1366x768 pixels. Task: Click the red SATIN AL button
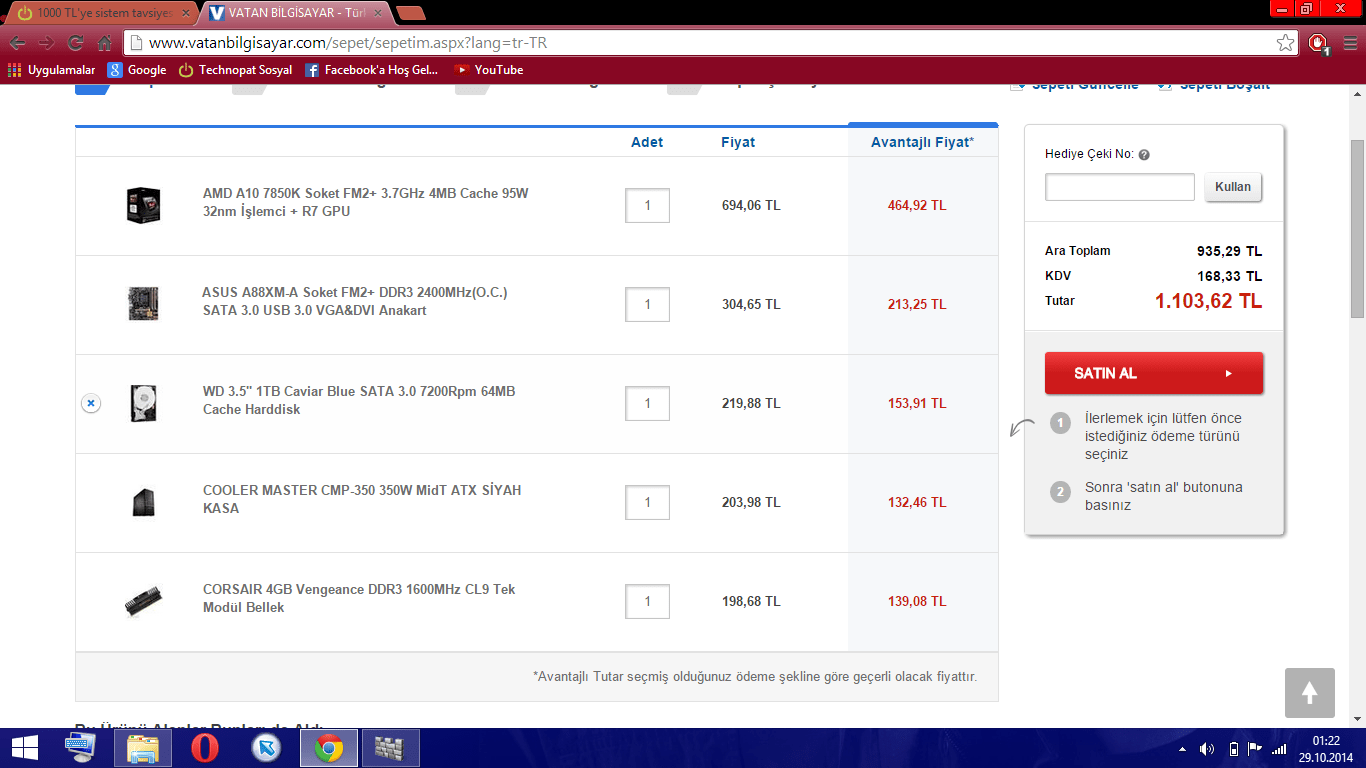click(x=1154, y=373)
